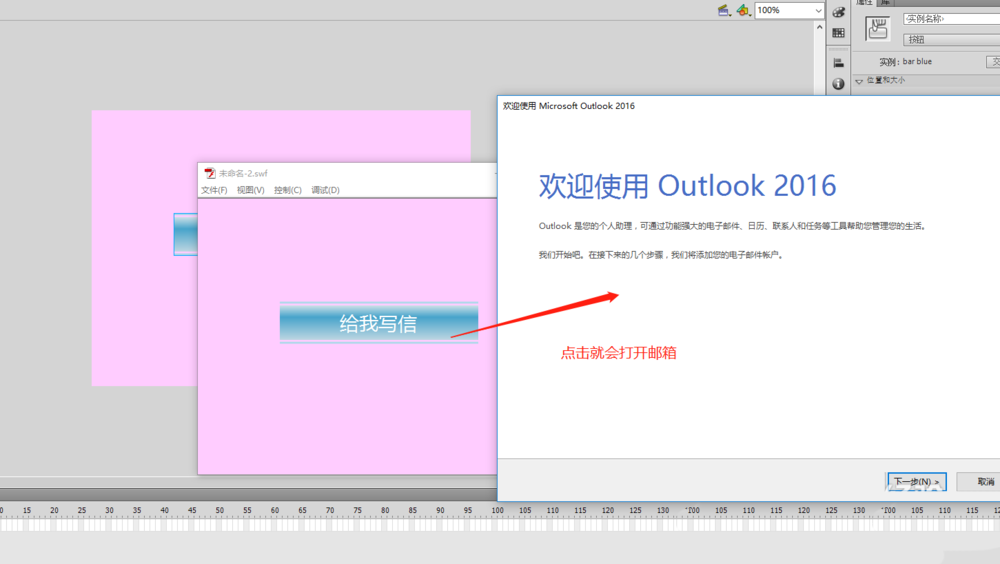Click the stage scrollbar up arrow
This screenshot has height=564, width=1000.
(820, 27)
